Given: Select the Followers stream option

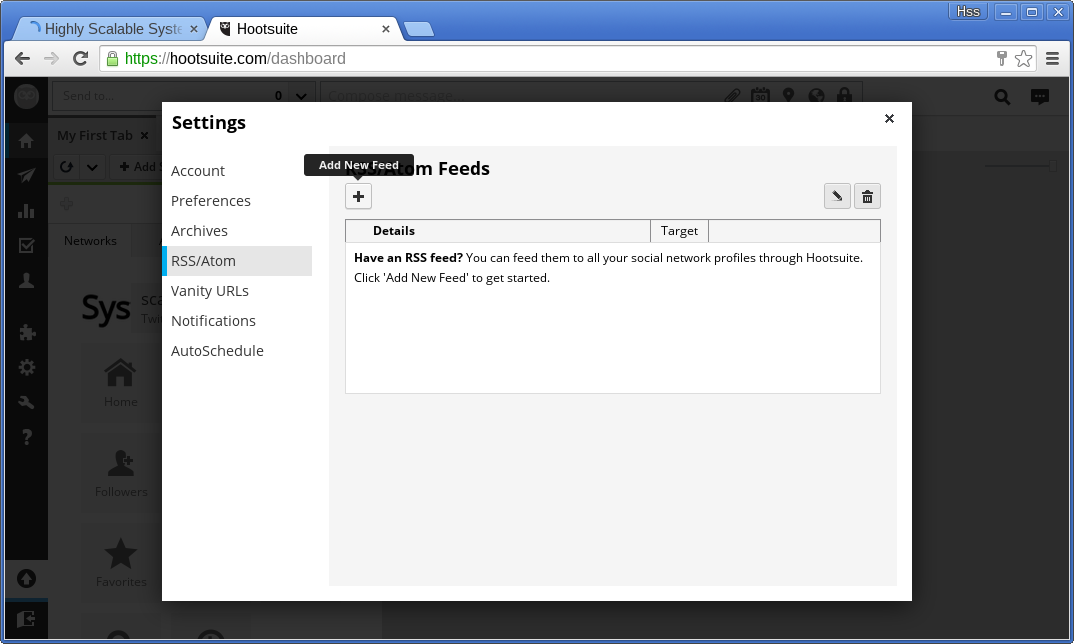Looking at the screenshot, I should click(x=121, y=474).
